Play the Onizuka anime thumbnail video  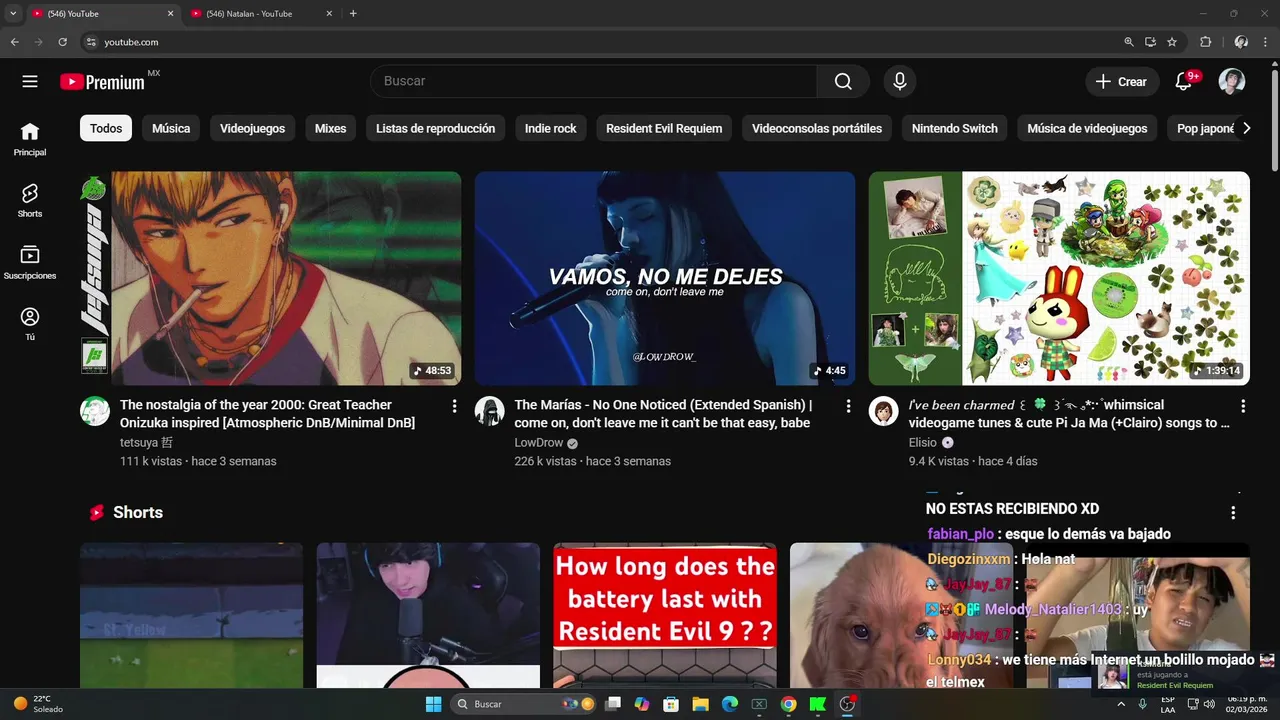[x=270, y=278]
